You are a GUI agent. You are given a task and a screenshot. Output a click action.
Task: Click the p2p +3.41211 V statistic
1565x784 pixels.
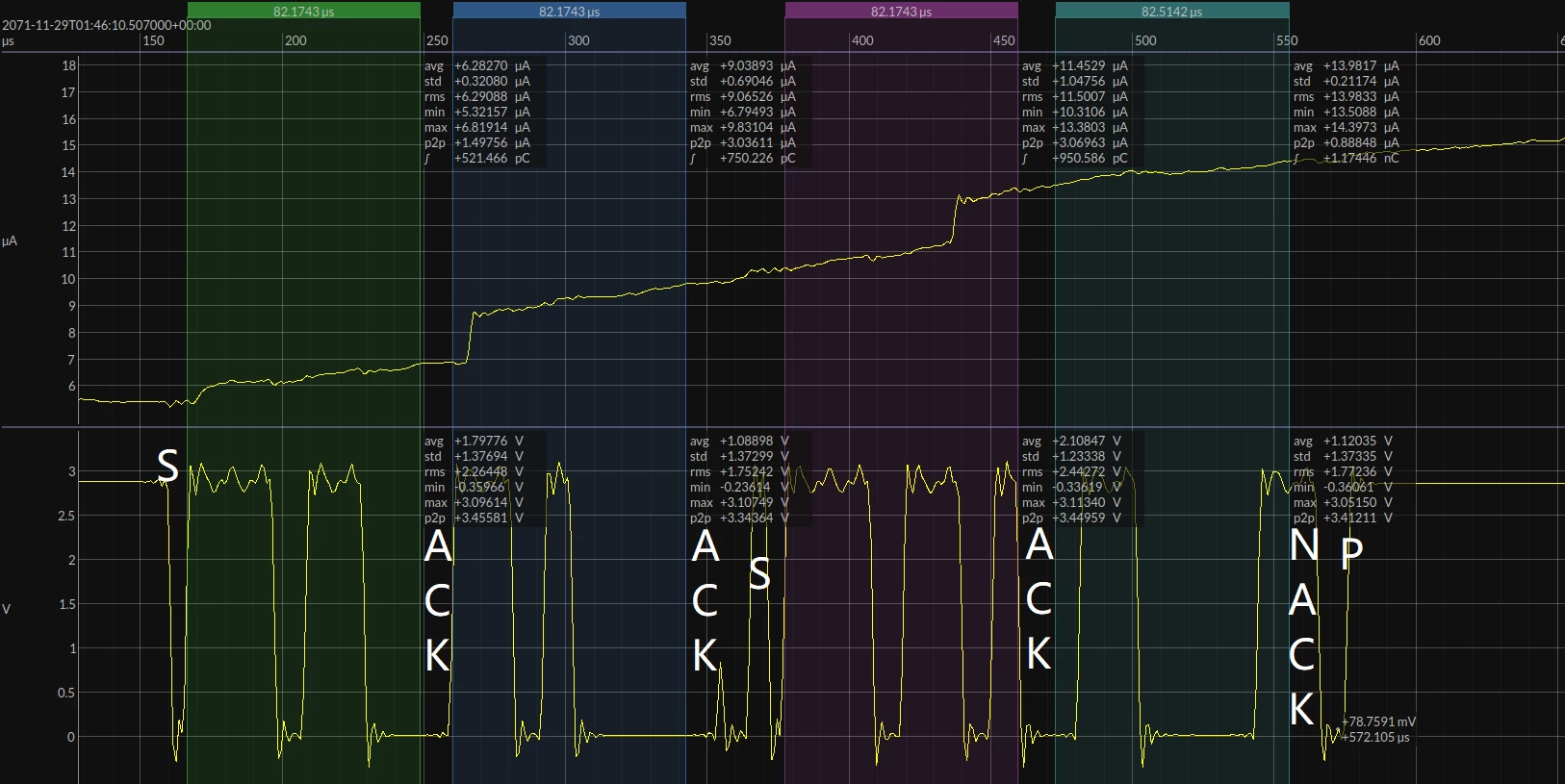pos(1344,518)
